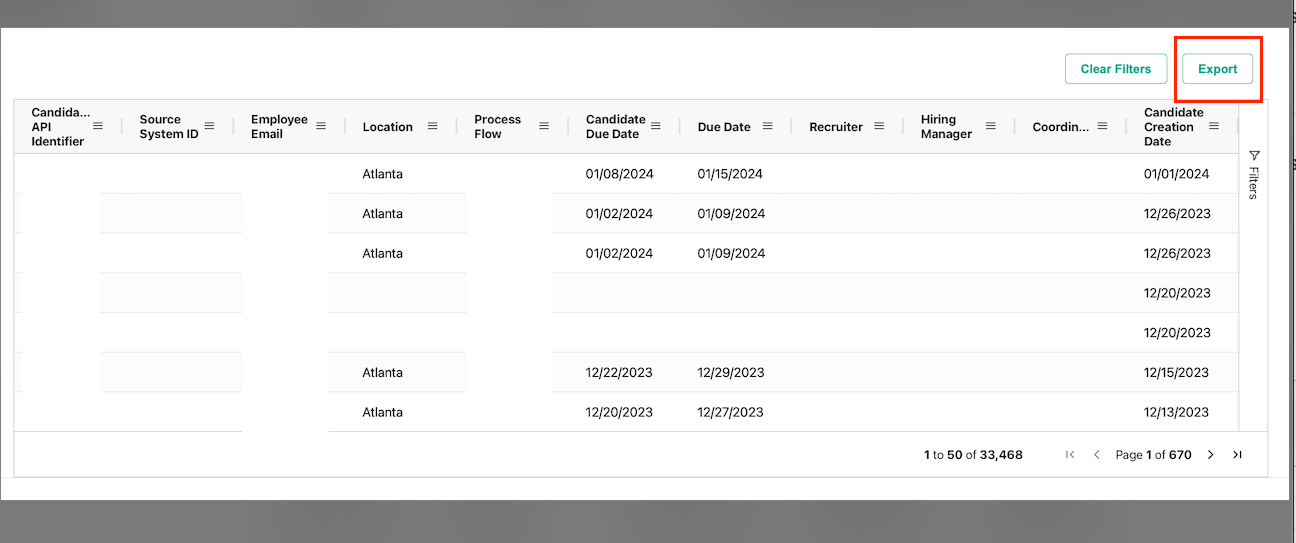
Task: Go to the previous page
Action: coord(1096,455)
